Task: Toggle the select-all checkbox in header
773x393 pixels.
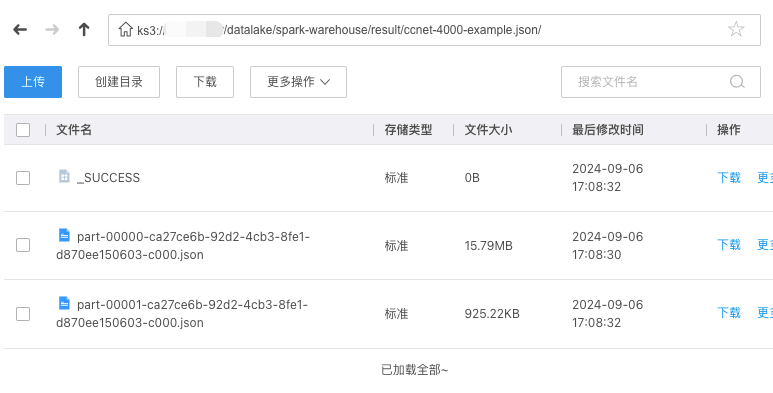Action: coord(23,130)
